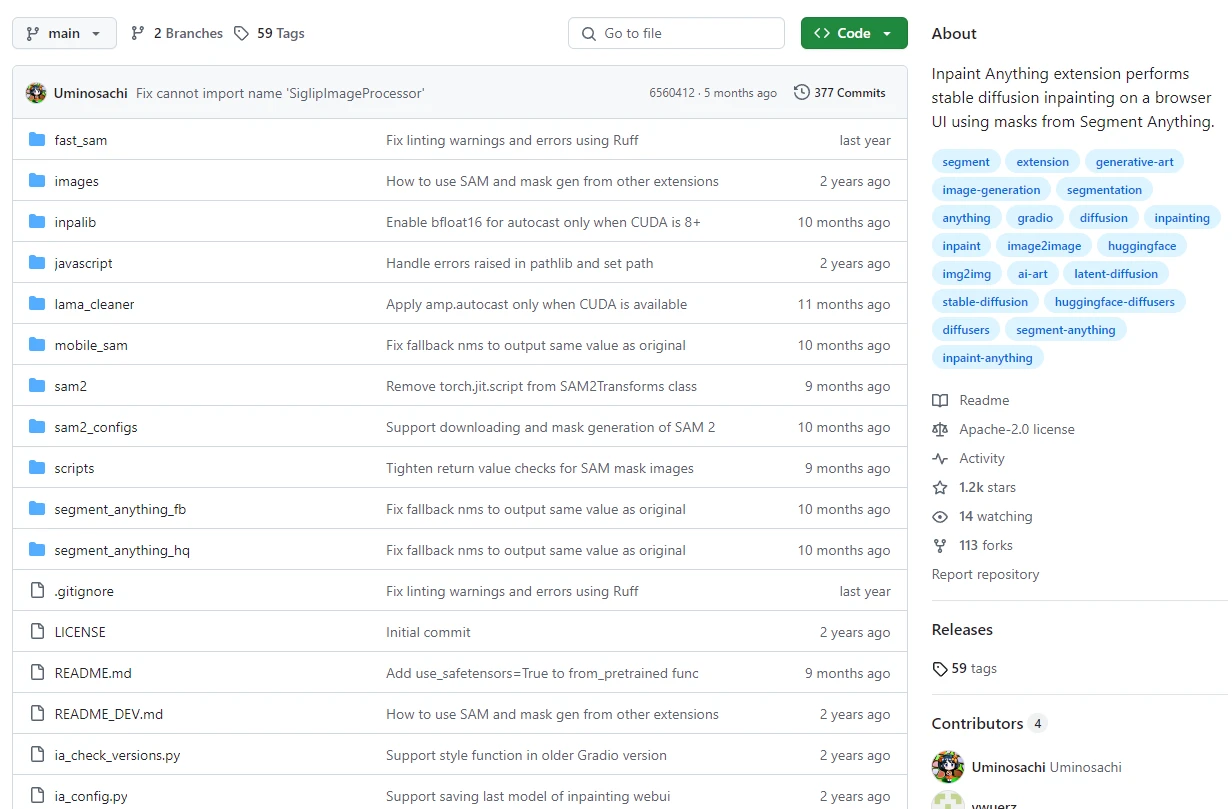Click the Go to file search field

(676, 33)
